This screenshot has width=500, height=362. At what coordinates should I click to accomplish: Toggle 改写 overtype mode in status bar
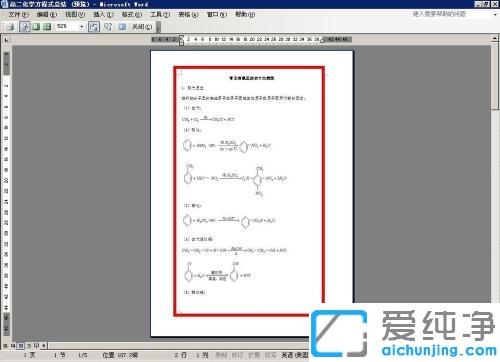pyautogui.click(x=271, y=355)
